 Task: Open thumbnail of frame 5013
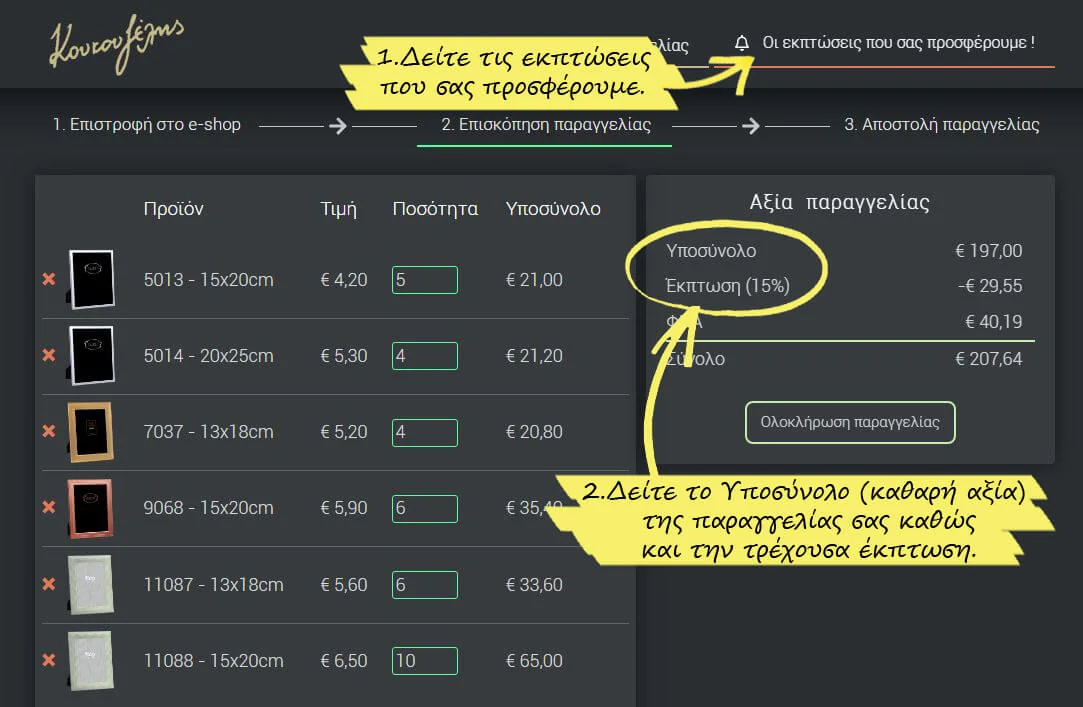91,280
